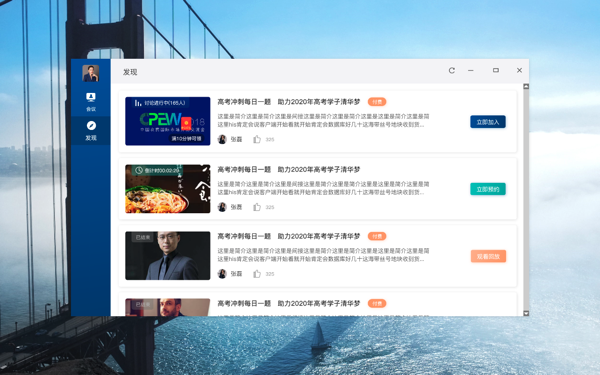Select the 发现 discover tab in sidebar
600x375 pixels.
91,131
